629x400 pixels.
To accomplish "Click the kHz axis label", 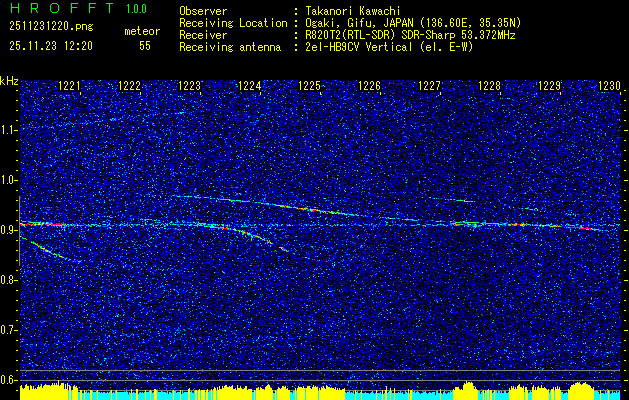I will 9,81.
